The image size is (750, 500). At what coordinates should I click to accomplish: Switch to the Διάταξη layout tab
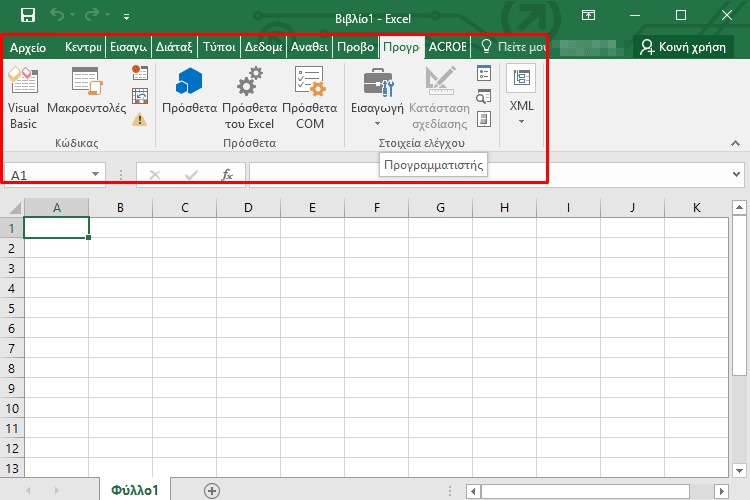pyautogui.click(x=174, y=47)
